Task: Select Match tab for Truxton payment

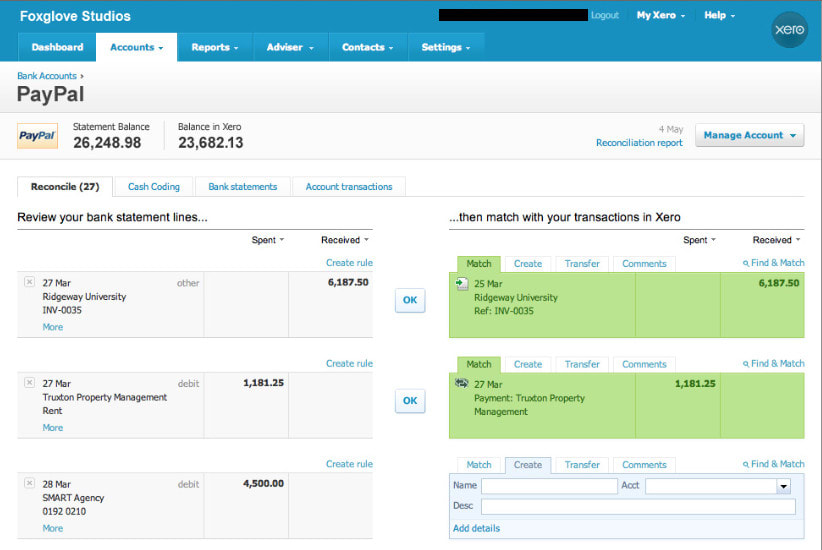Action: pyautogui.click(x=479, y=364)
